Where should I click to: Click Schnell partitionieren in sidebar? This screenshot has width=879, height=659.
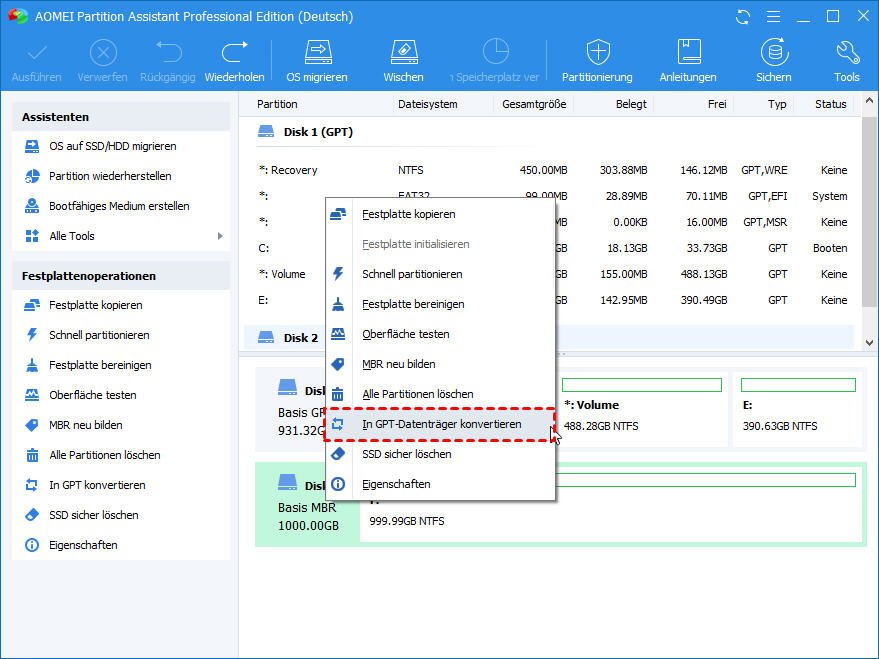[121, 335]
